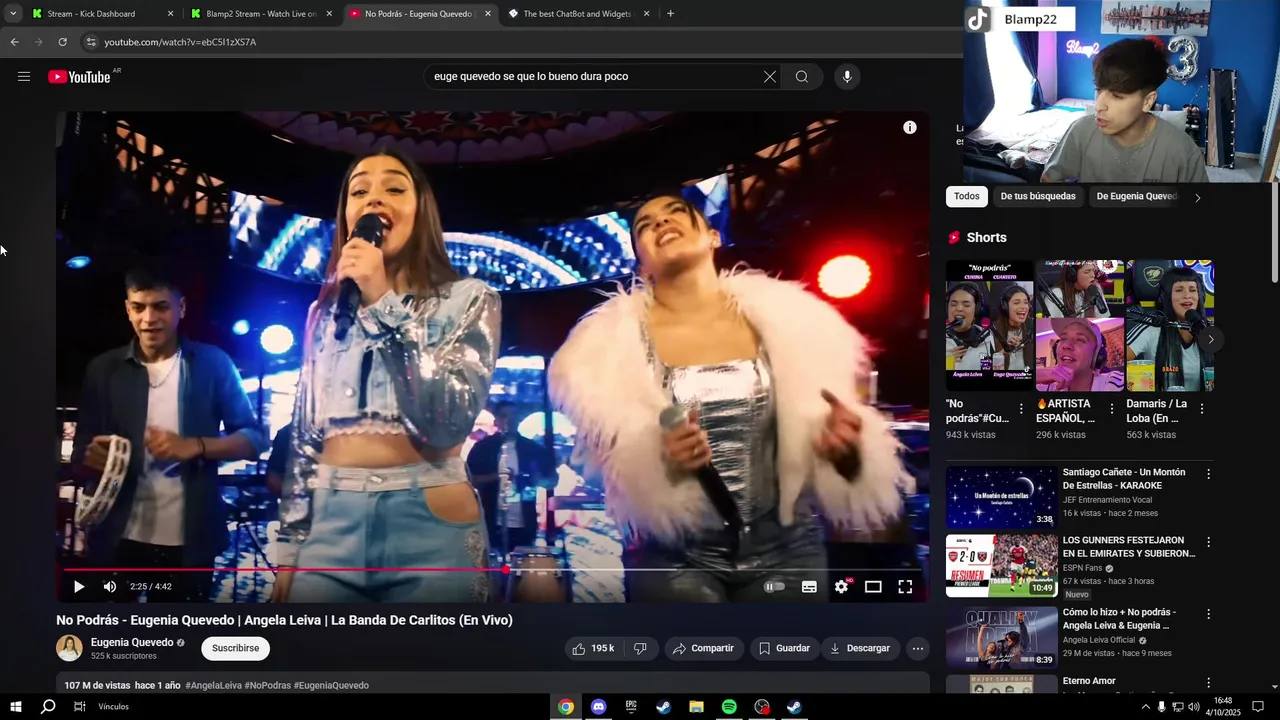Click the #EugeniaQuevedo hashtag
Screen dimensions: 1280x720
(331, 686)
